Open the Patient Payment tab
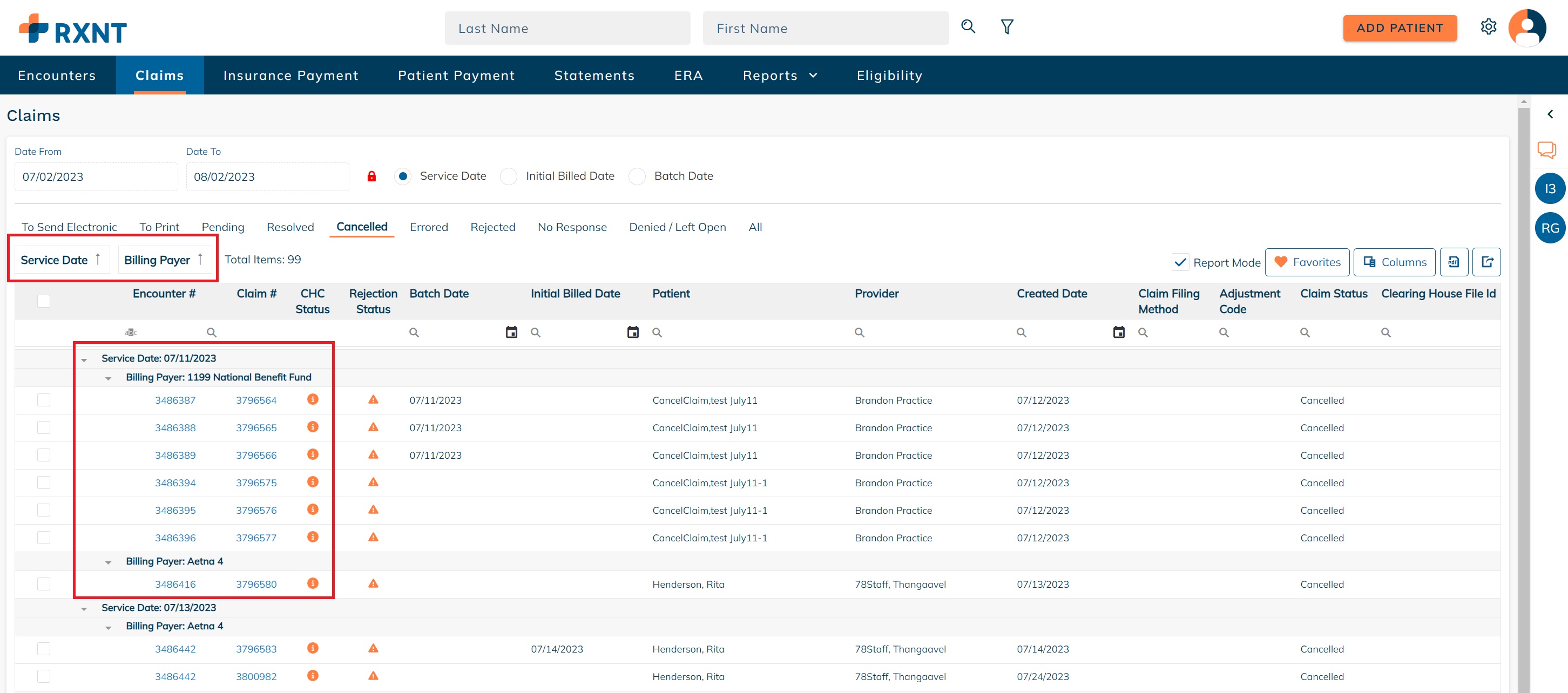This screenshot has width=1568, height=693. pos(456,76)
